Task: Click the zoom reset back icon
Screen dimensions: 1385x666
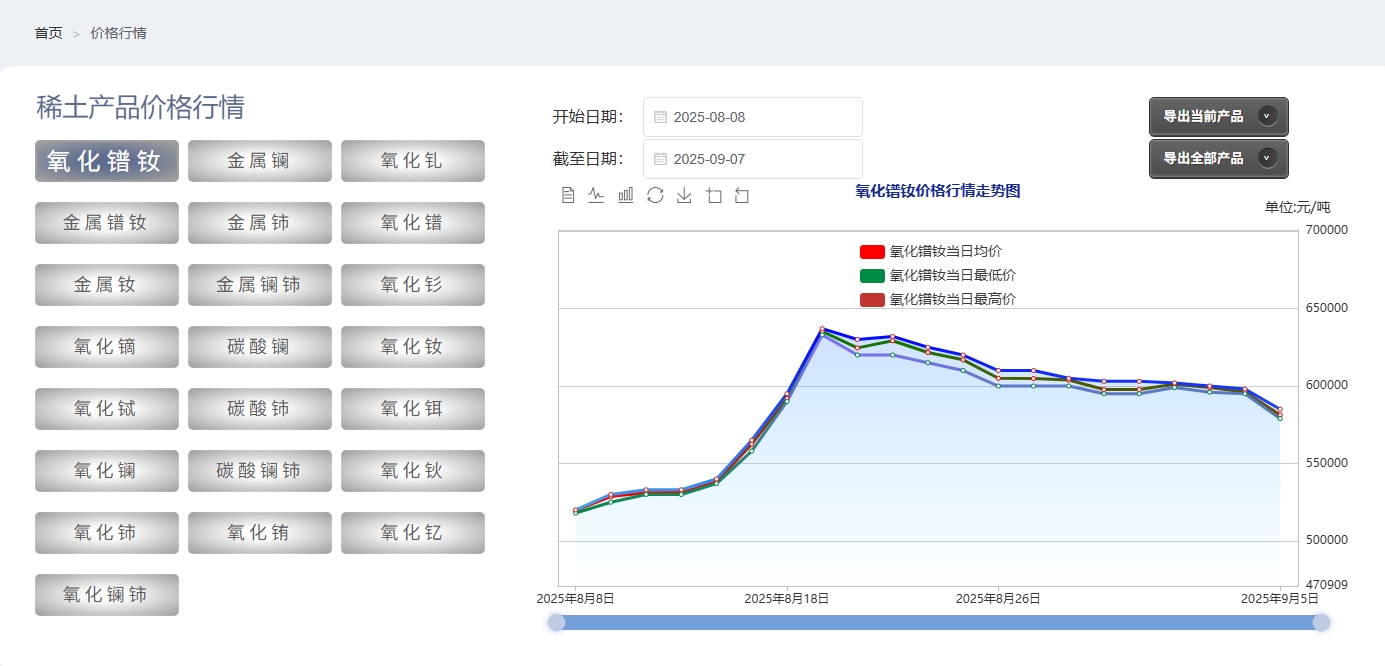Action: (x=742, y=195)
